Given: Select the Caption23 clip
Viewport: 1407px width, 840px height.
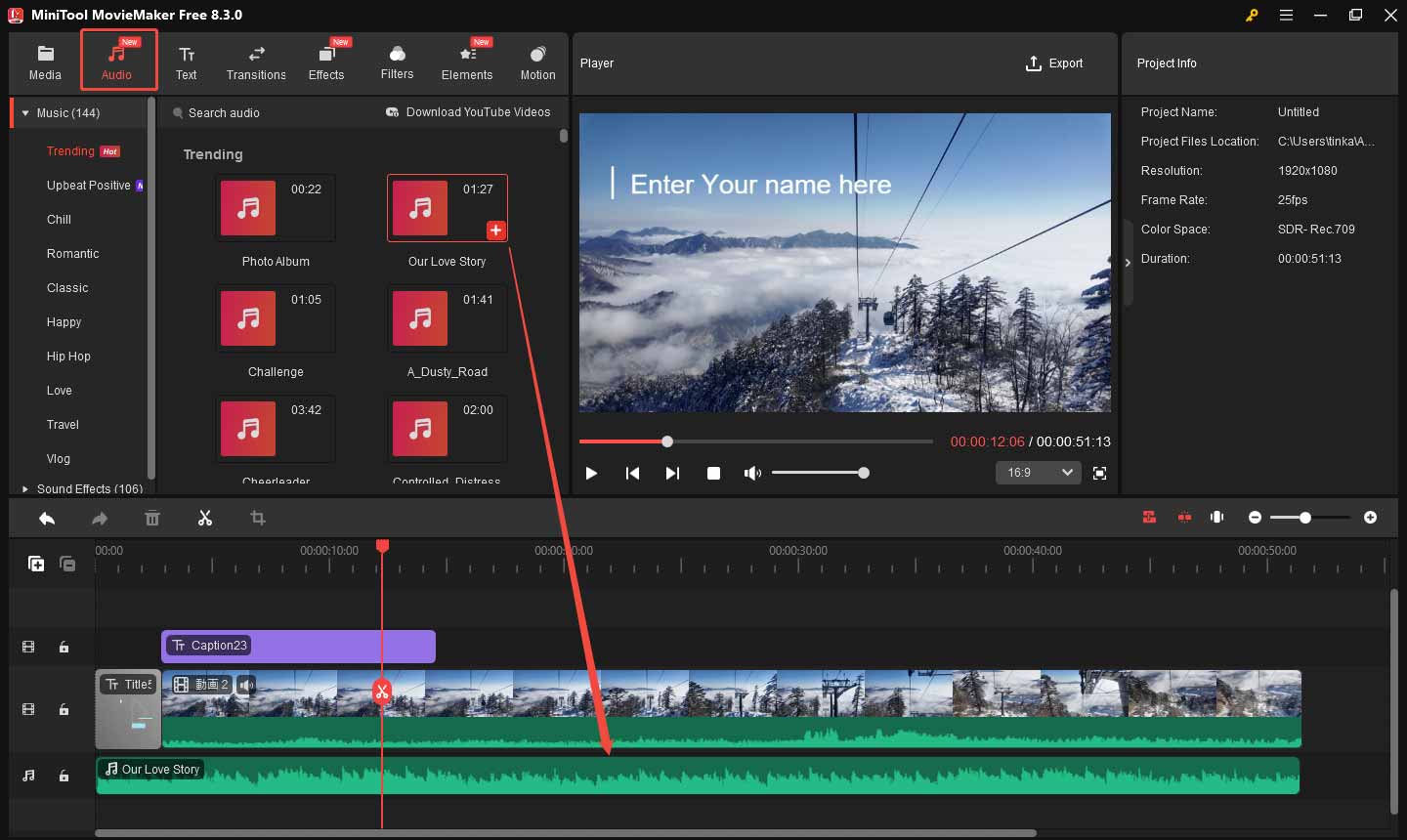Looking at the screenshot, I should (x=298, y=647).
